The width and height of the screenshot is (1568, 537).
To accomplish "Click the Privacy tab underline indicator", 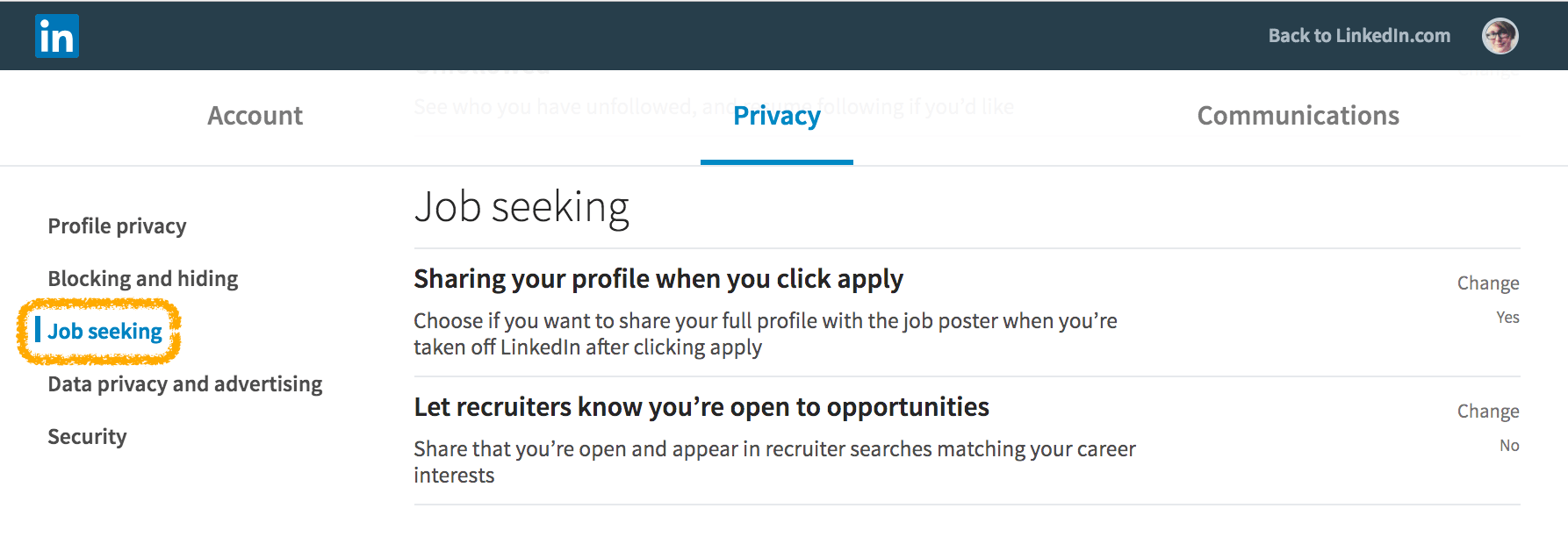I will [776, 160].
